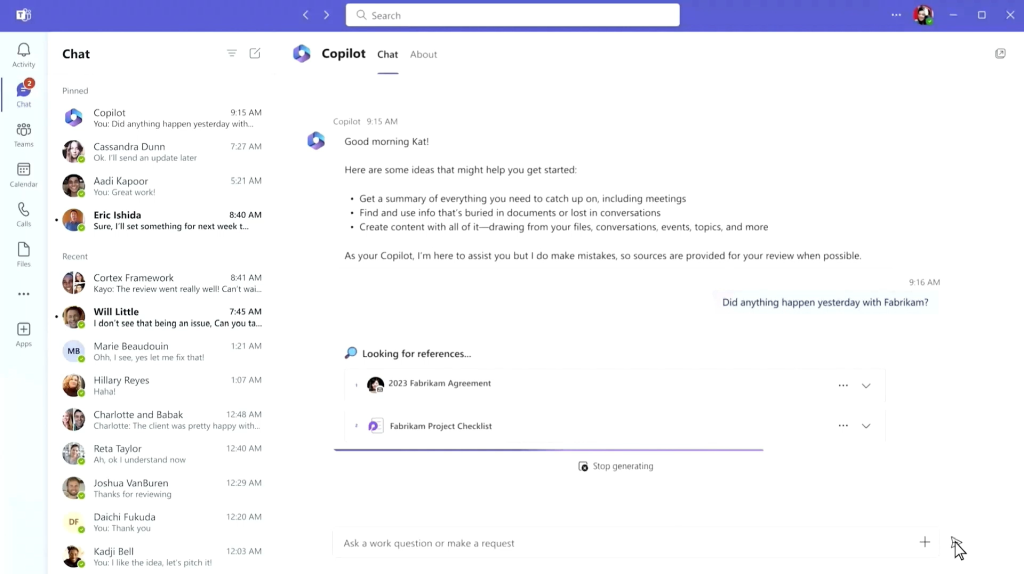The image size is (1024, 574).
Task: Filter the chat list
Action: point(232,54)
